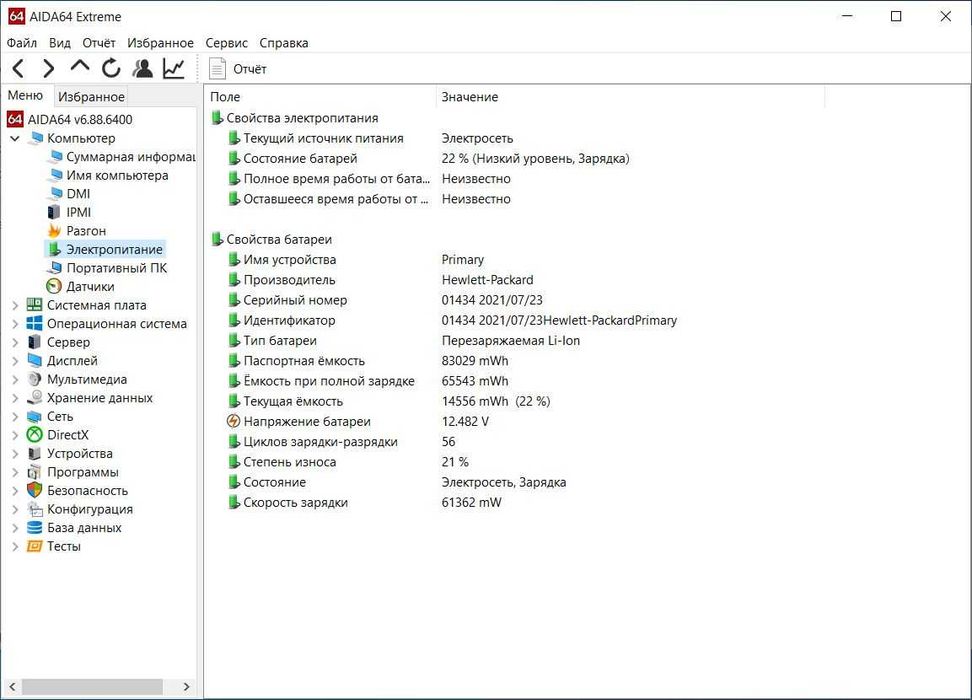Refresh the page with the circular arrow icon
Image resolution: width=972 pixels, height=700 pixels.
tap(111, 68)
